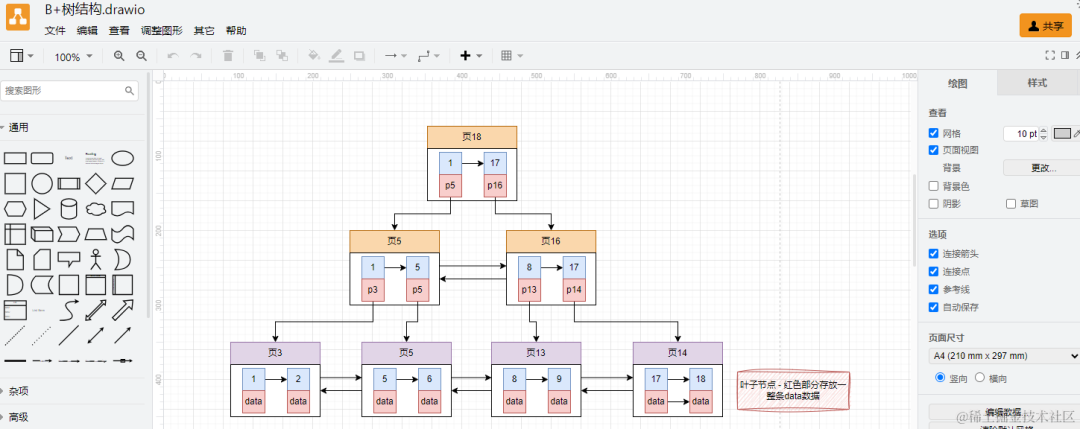Click the grid color swatch
This screenshot has width=1080, height=429.
click(x=1062, y=133)
